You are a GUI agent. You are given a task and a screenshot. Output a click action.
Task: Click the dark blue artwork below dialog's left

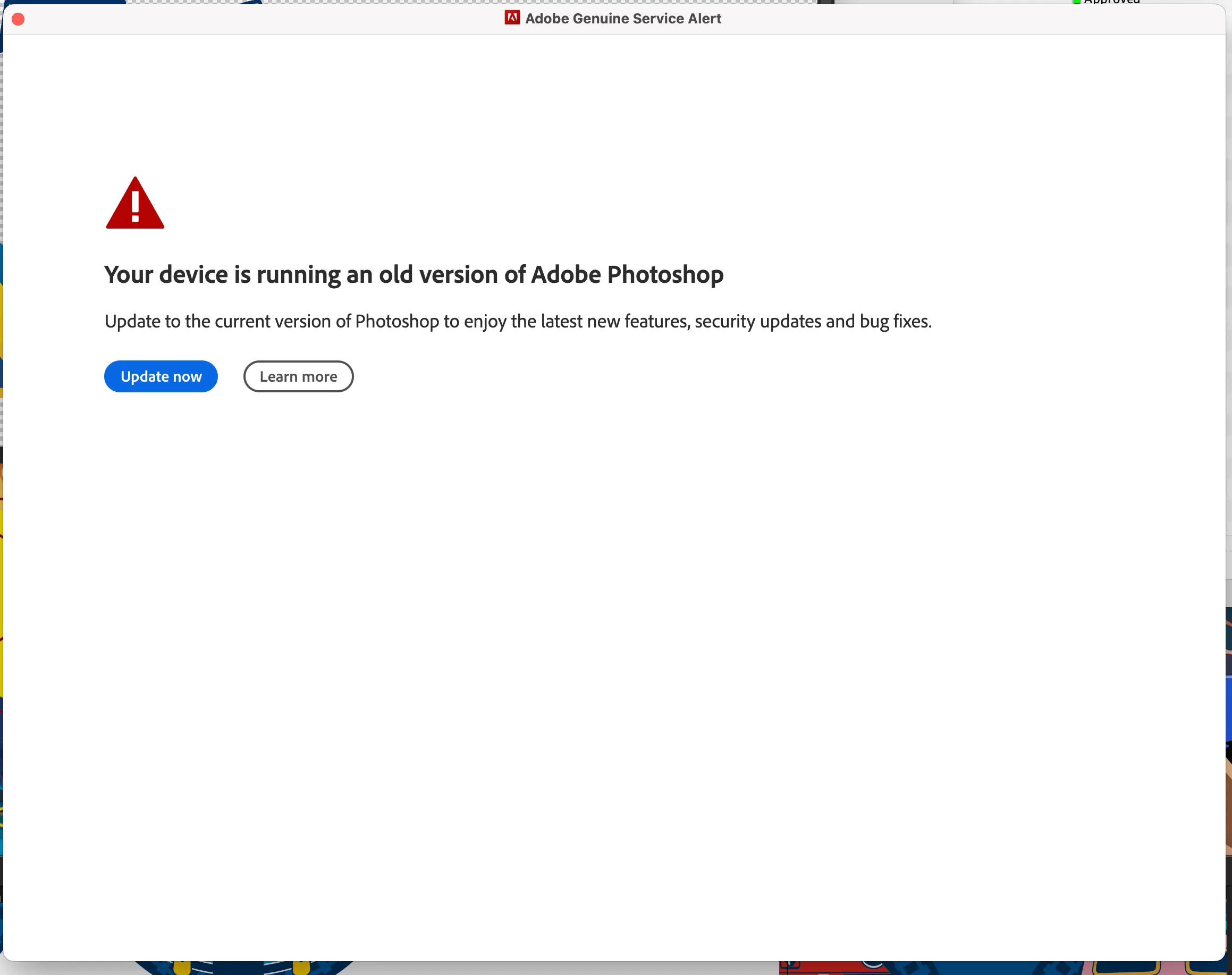(240, 968)
